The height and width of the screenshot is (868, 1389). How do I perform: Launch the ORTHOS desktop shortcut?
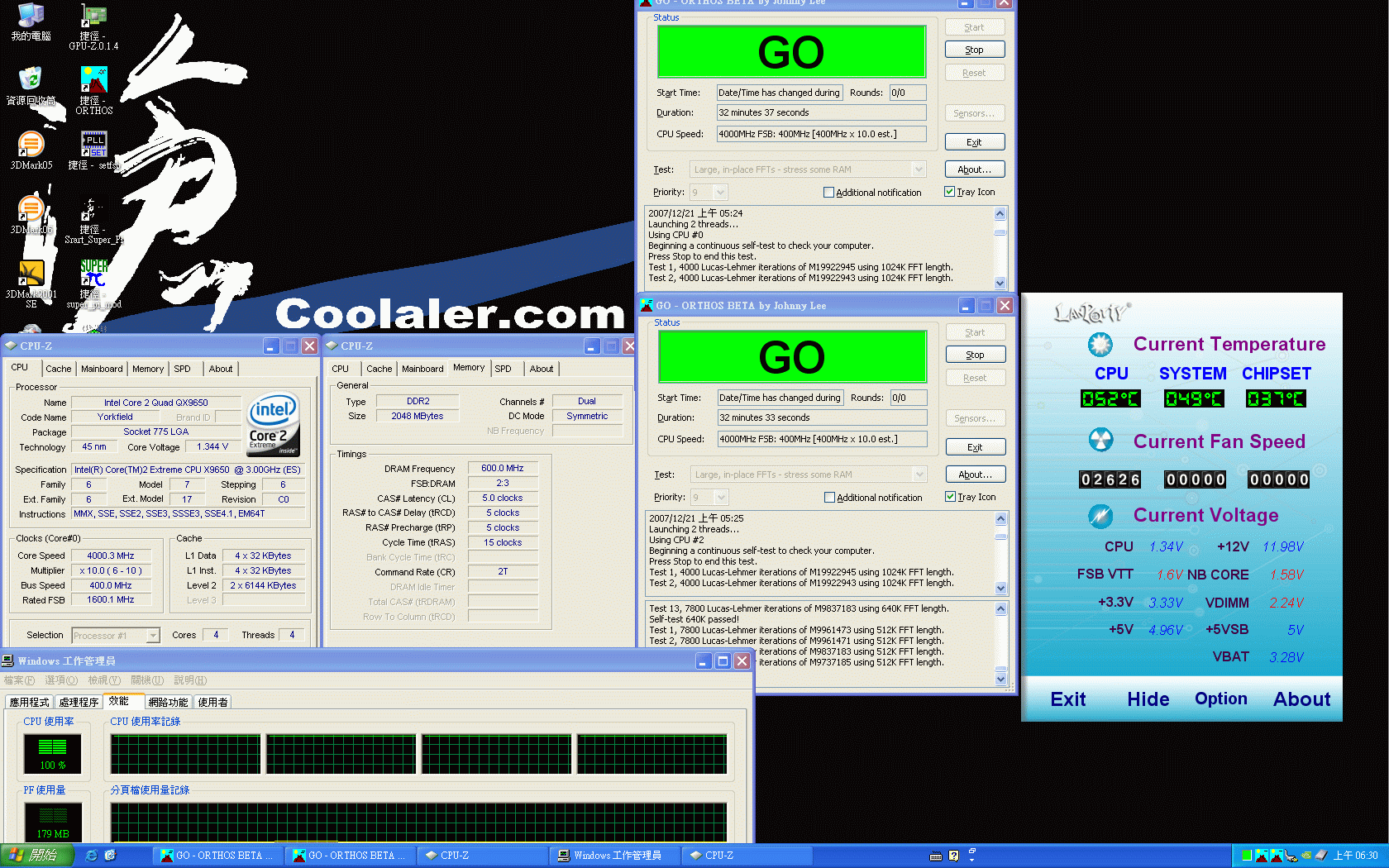[x=93, y=91]
